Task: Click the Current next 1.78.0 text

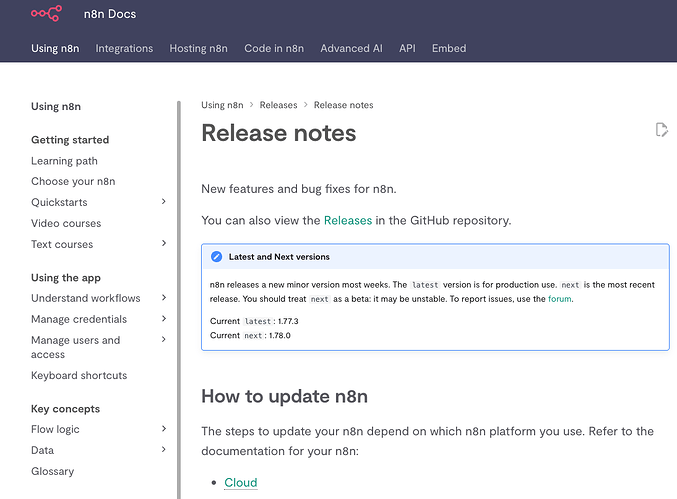Action: [250, 335]
